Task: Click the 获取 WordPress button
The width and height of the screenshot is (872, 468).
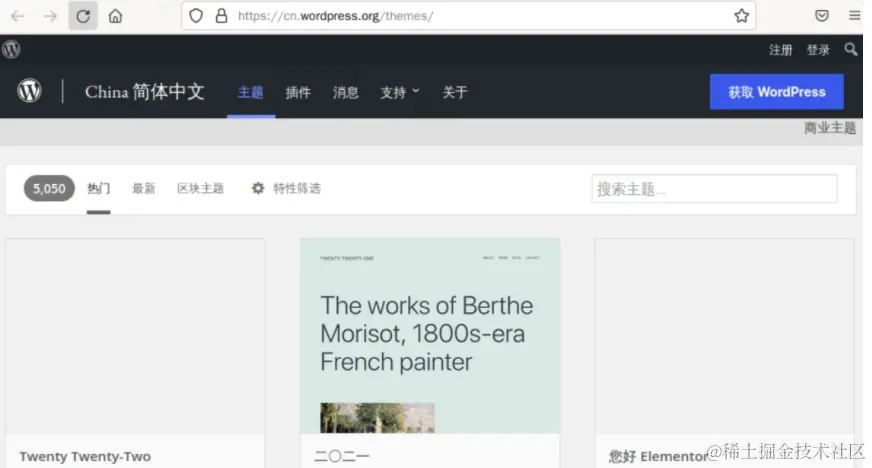Action: tap(776, 92)
